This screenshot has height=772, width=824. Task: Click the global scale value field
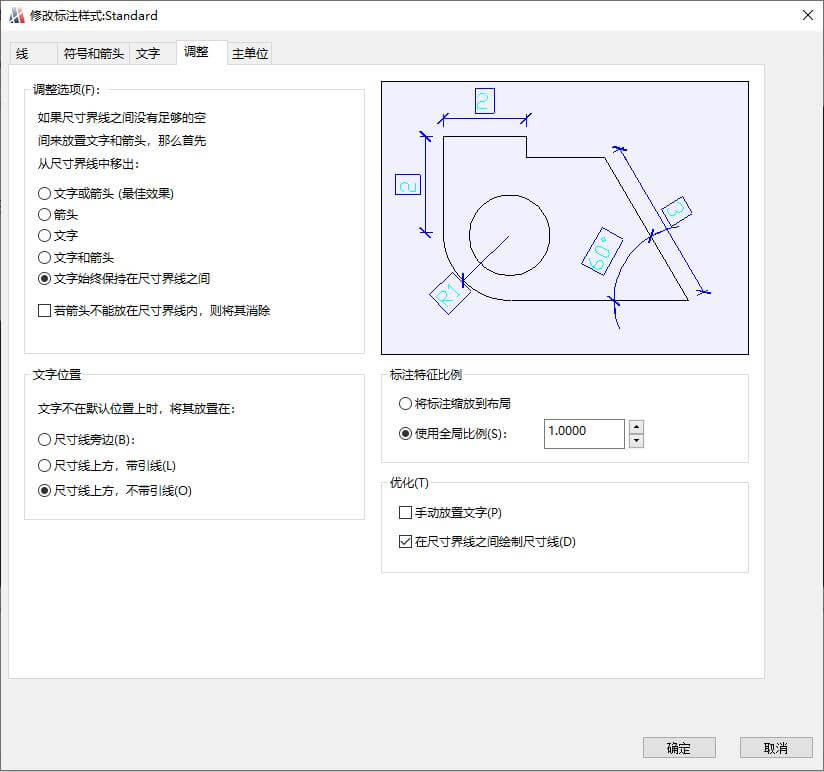pos(584,432)
